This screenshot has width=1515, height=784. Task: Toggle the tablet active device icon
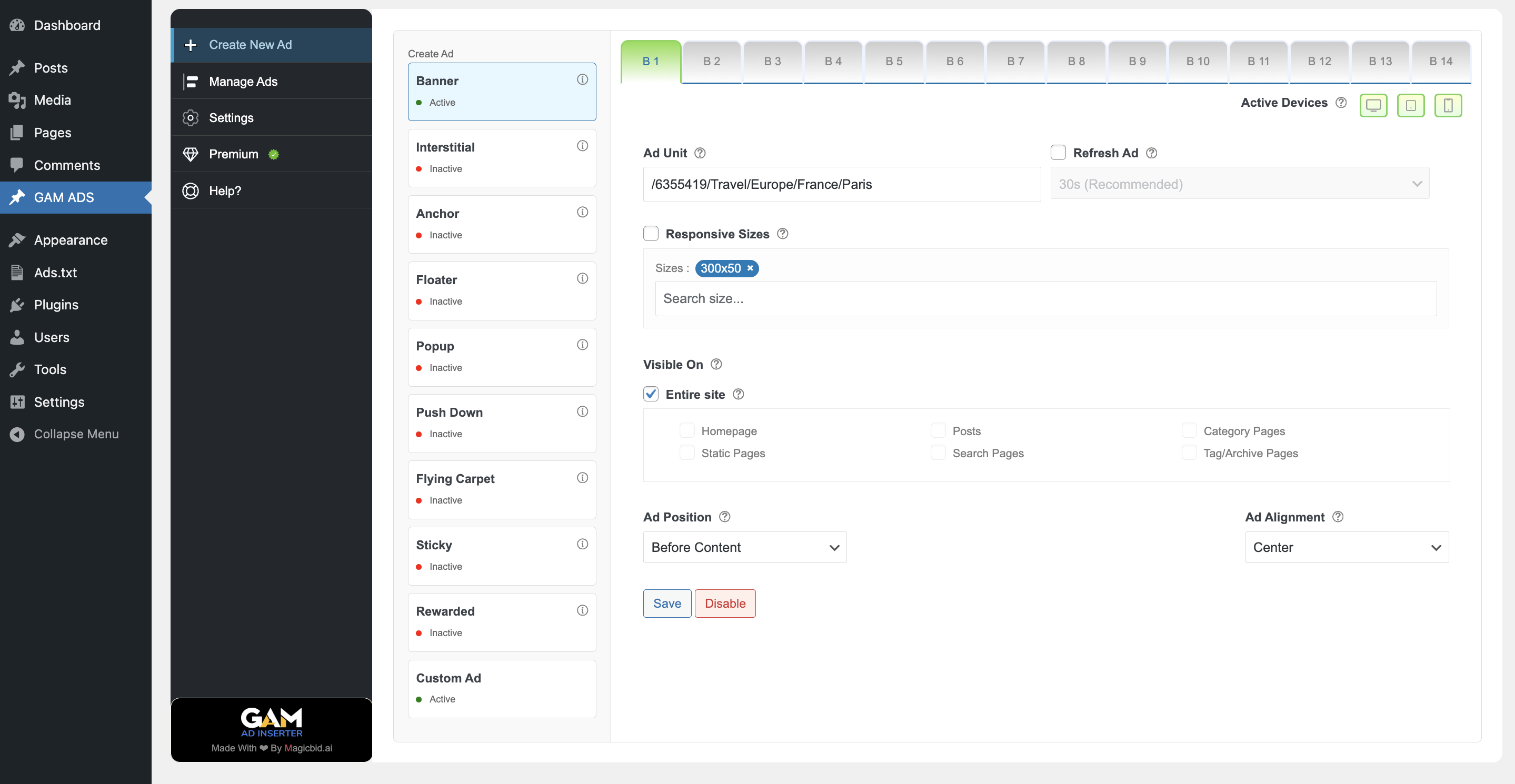click(x=1410, y=106)
